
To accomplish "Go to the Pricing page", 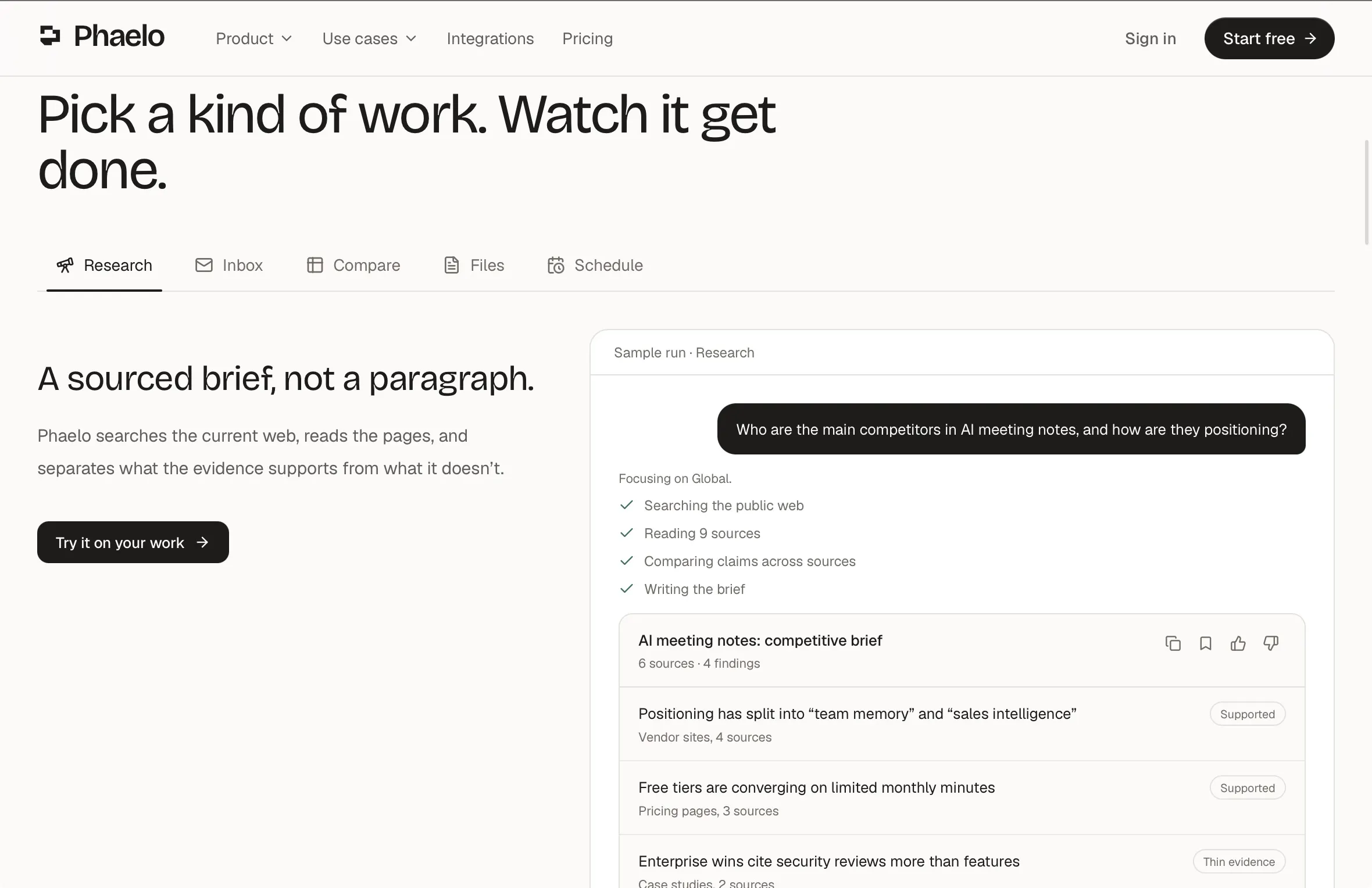I will click(x=587, y=38).
